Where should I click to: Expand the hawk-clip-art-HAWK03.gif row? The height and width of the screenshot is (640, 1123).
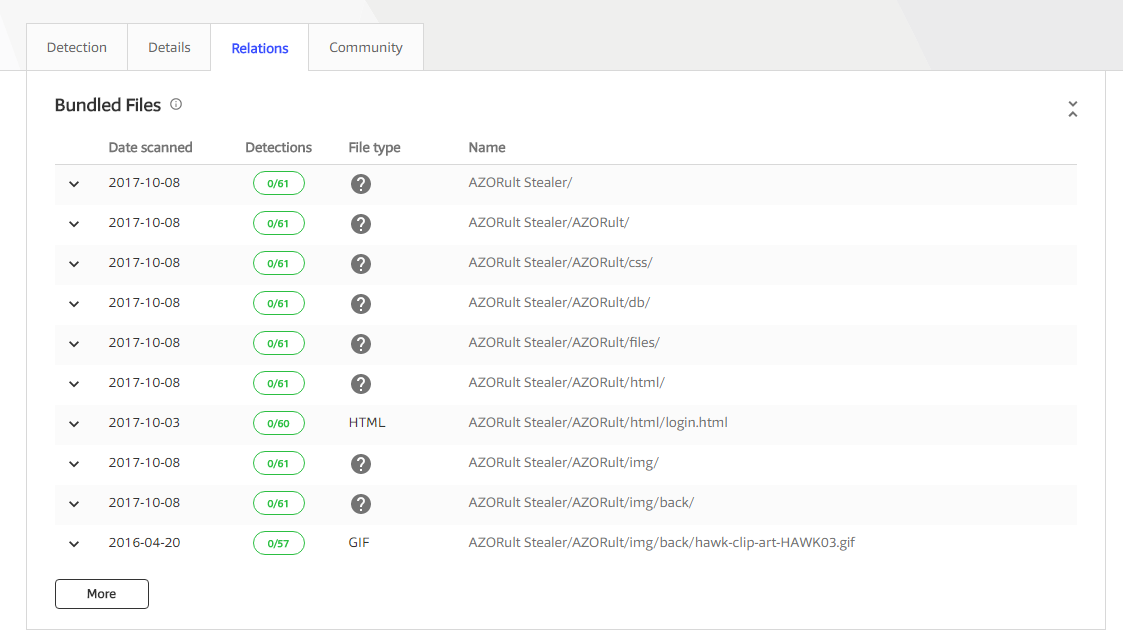coord(74,544)
